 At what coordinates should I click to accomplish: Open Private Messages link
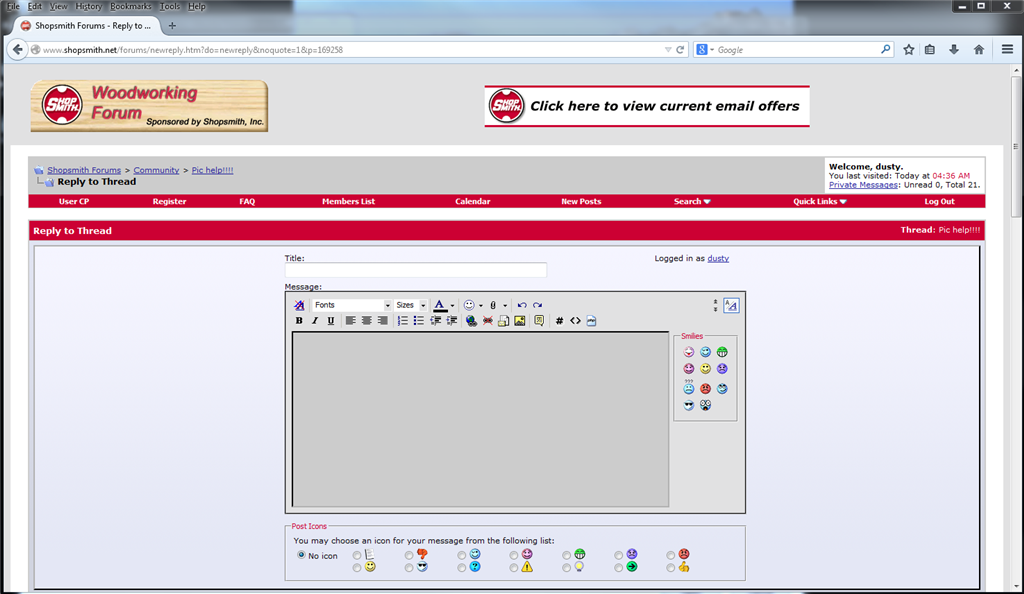click(x=863, y=185)
